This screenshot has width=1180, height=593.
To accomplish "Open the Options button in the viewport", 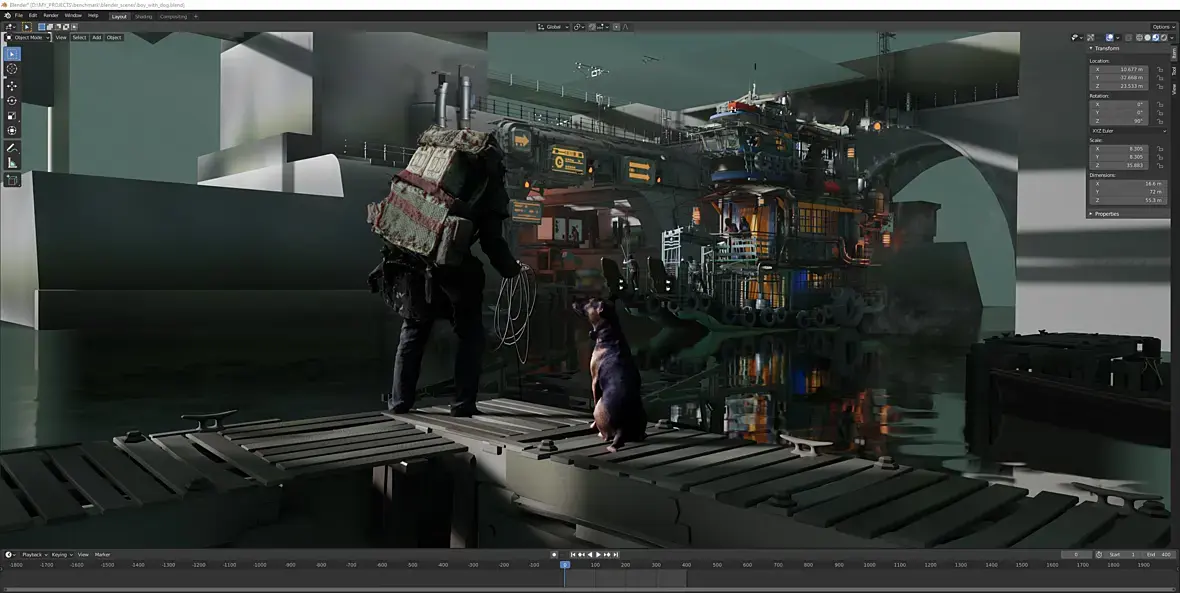I will (x=1161, y=26).
